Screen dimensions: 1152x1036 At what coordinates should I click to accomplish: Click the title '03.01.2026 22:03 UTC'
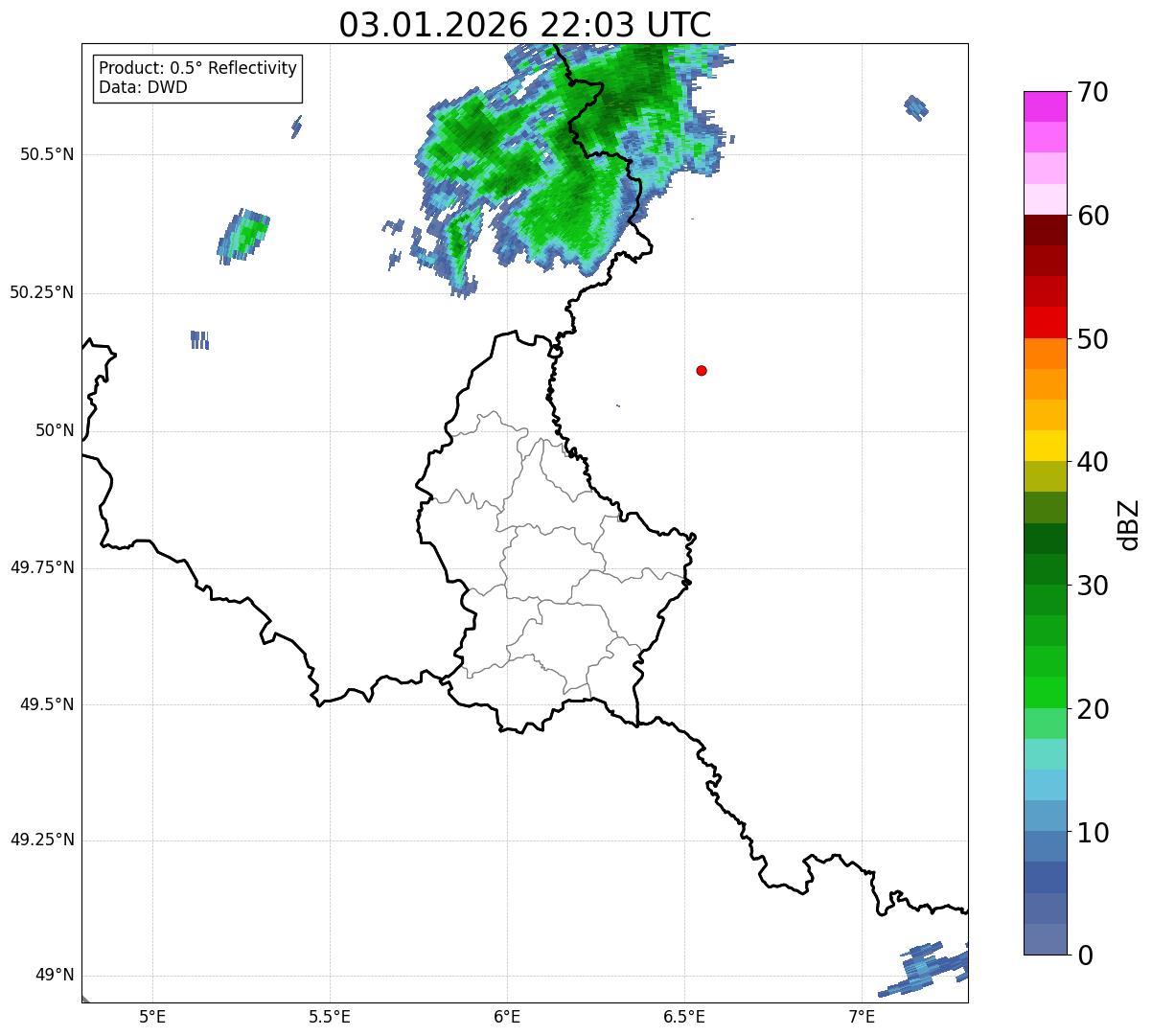(x=525, y=25)
